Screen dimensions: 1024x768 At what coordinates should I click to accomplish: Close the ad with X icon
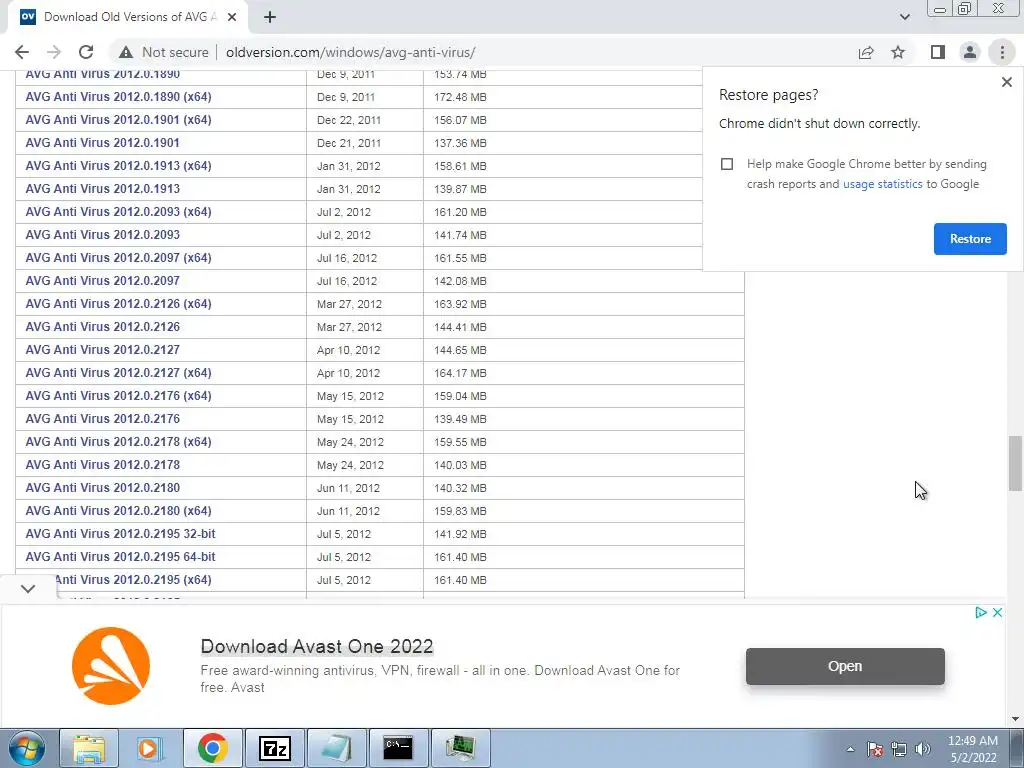(997, 613)
